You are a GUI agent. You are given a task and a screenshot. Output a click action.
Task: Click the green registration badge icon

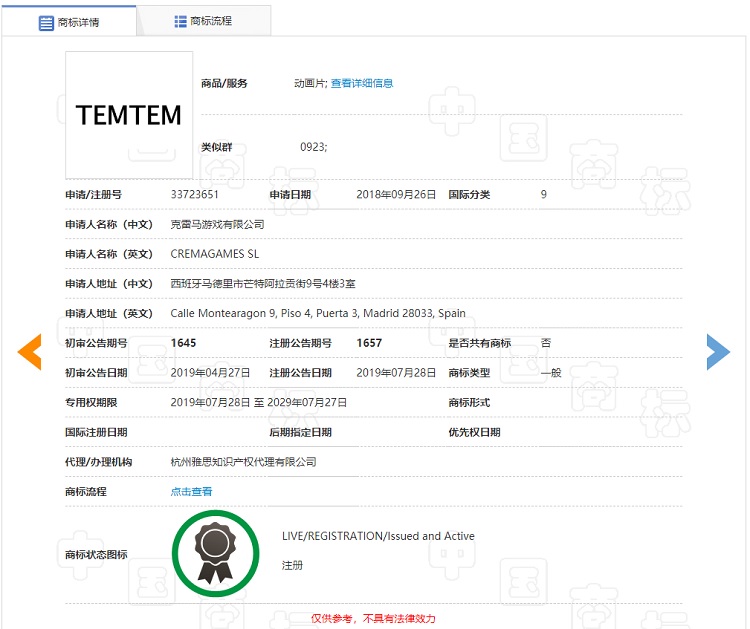point(215,553)
